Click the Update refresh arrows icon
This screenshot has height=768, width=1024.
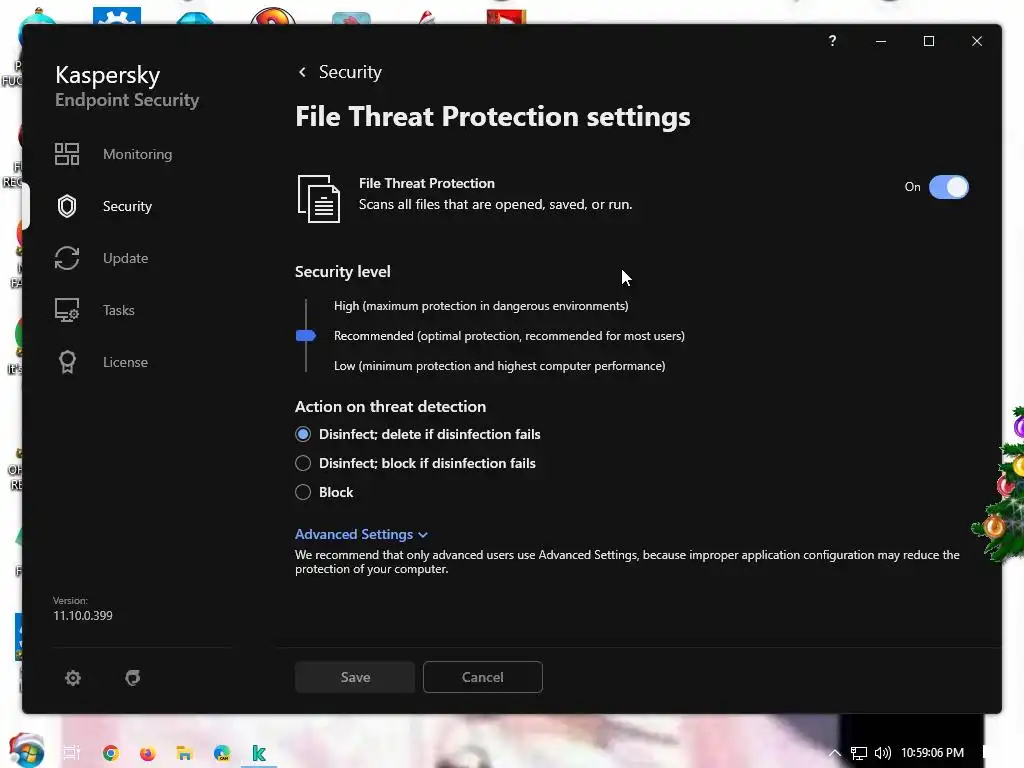pos(67,258)
